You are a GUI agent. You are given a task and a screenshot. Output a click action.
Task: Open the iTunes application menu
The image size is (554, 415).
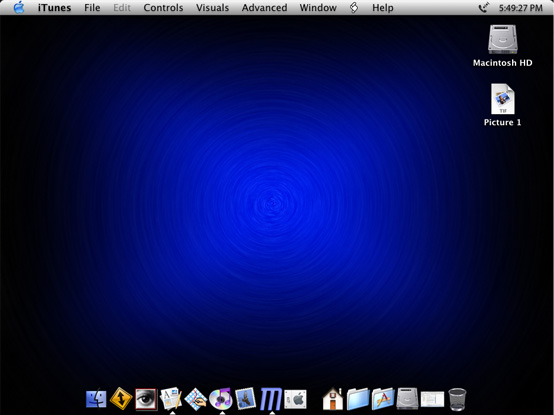54,7
